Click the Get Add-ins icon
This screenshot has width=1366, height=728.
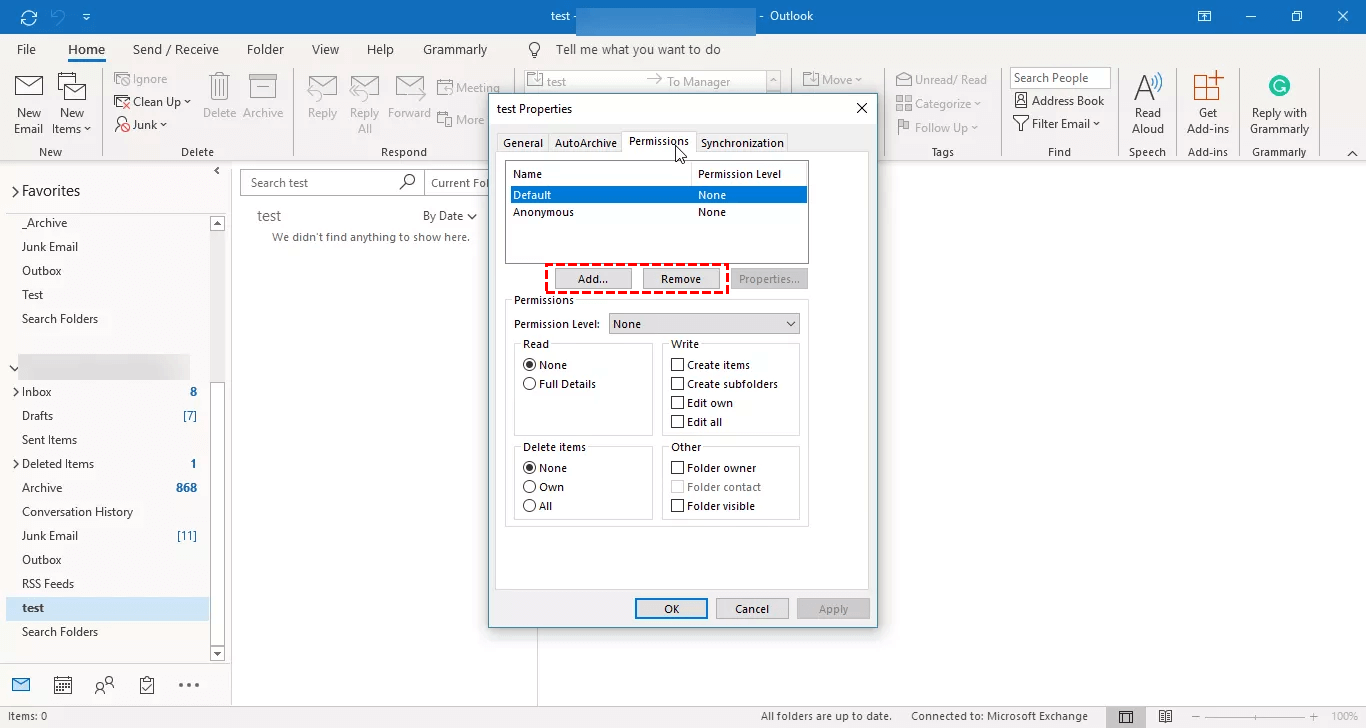[1208, 103]
